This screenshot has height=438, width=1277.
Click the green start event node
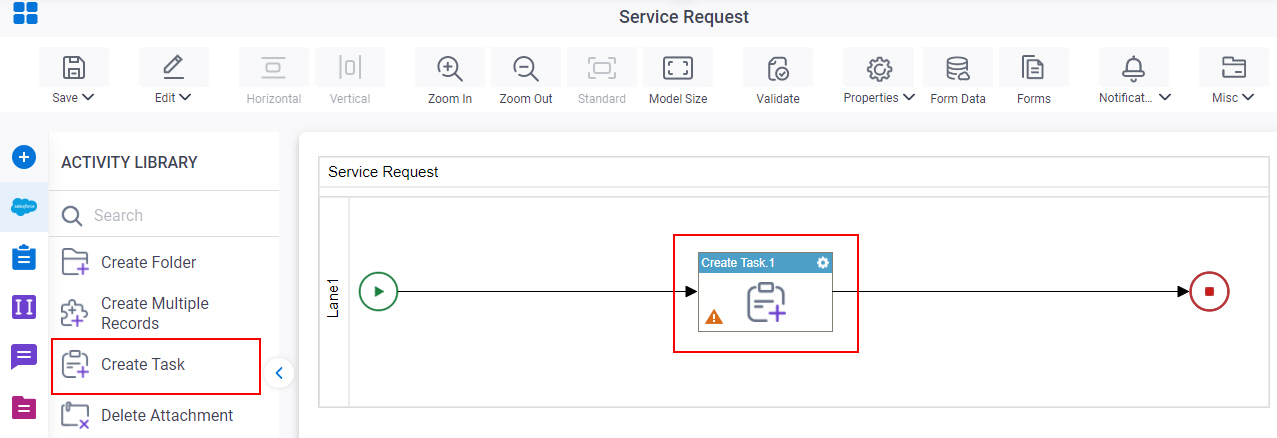coord(378,292)
